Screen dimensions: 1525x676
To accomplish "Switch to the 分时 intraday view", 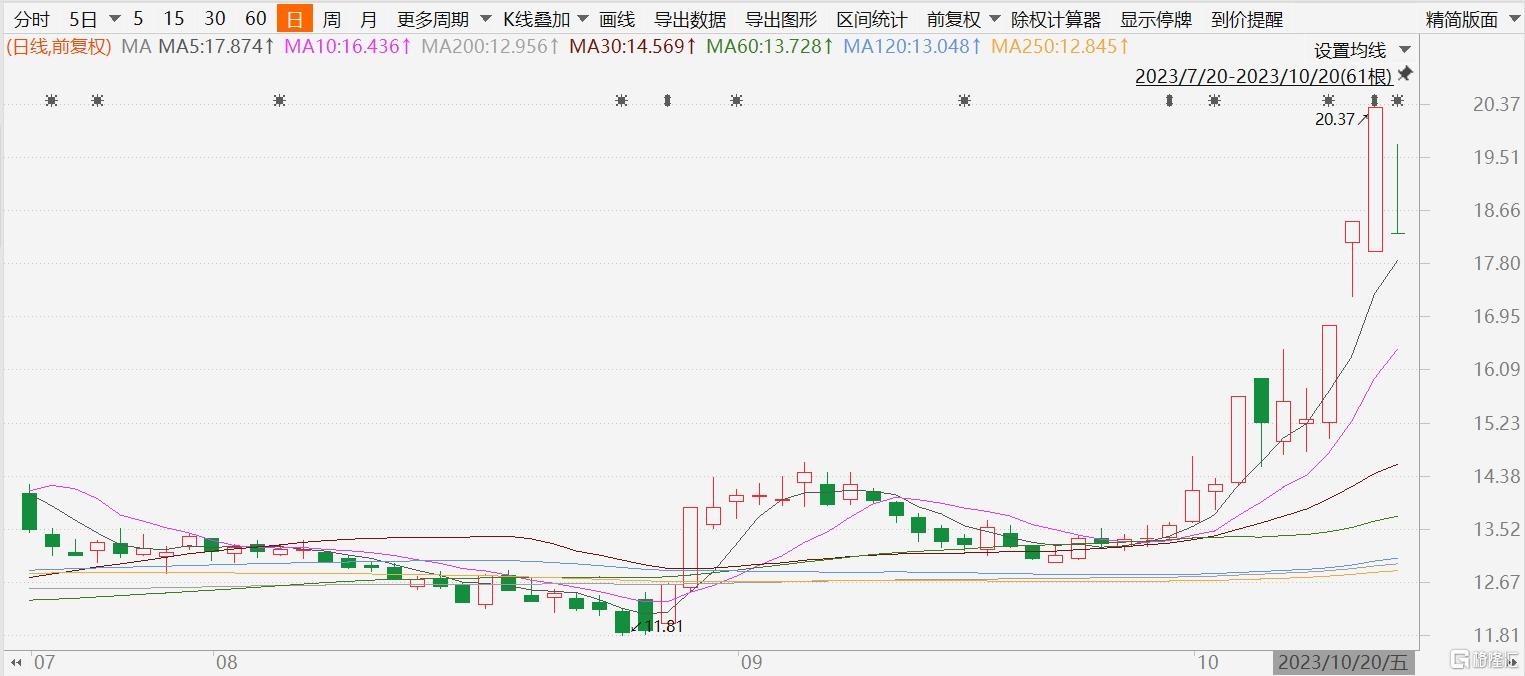I will 32,19.
